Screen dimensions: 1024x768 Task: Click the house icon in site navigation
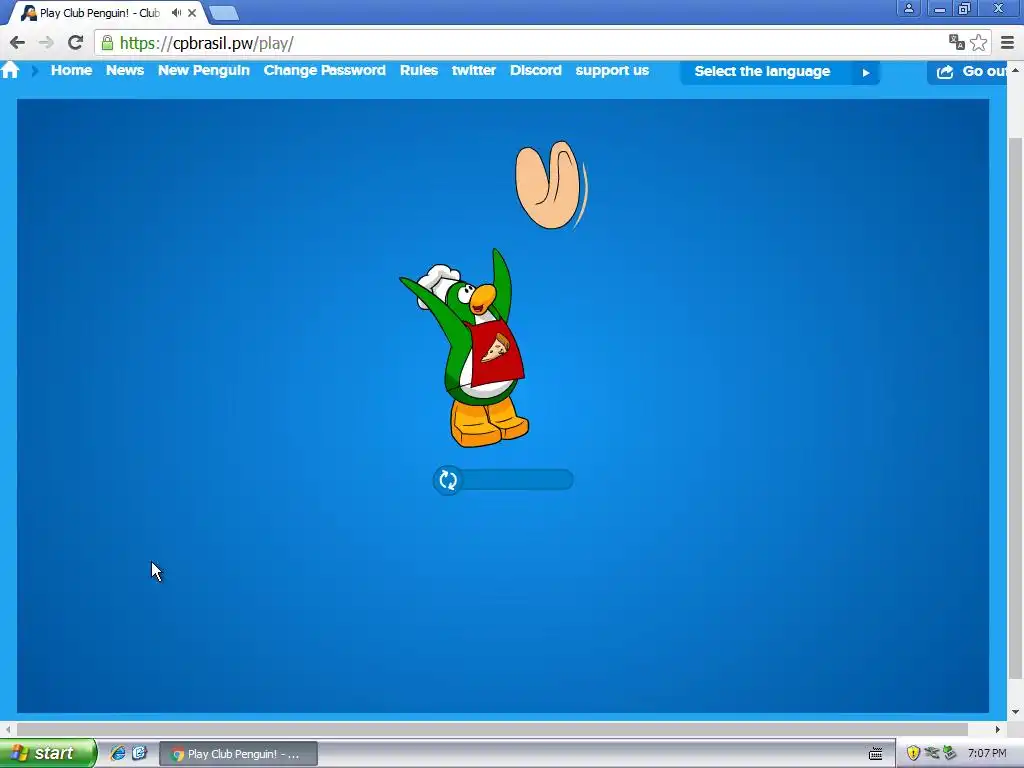(x=10, y=70)
